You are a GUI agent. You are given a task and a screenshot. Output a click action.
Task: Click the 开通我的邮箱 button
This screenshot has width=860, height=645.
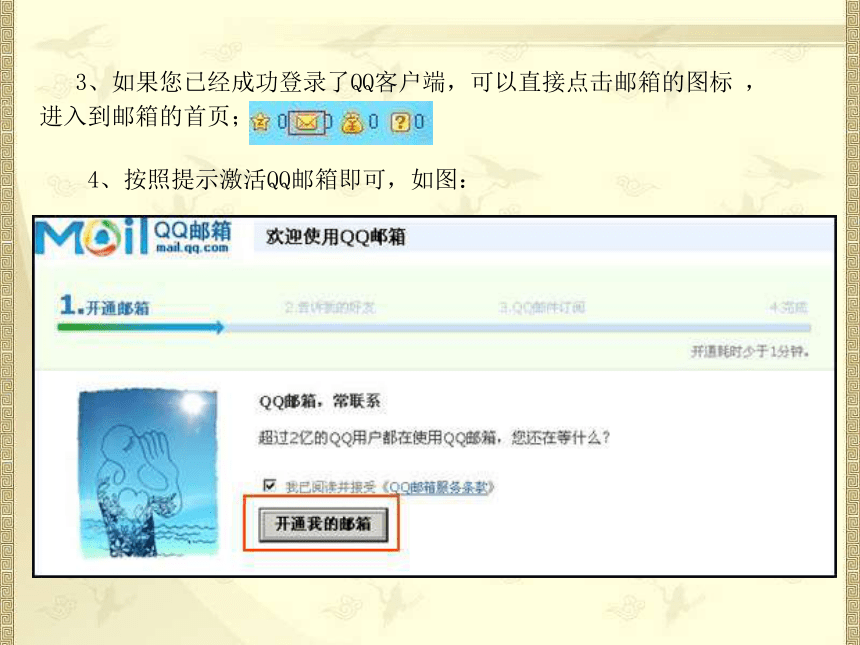click(x=323, y=524)
